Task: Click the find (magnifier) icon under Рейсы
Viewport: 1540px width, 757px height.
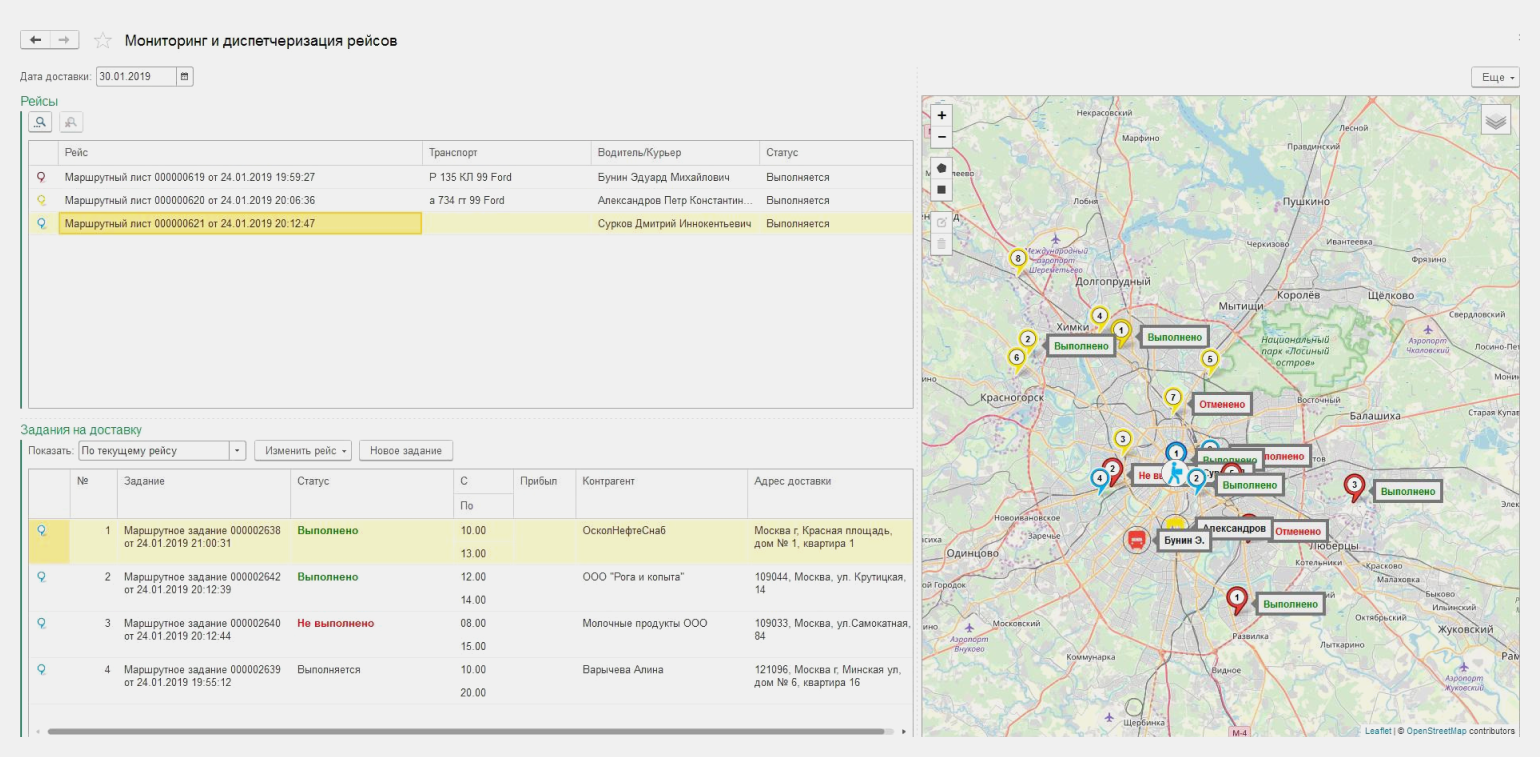Action: [x=40, y=122]
